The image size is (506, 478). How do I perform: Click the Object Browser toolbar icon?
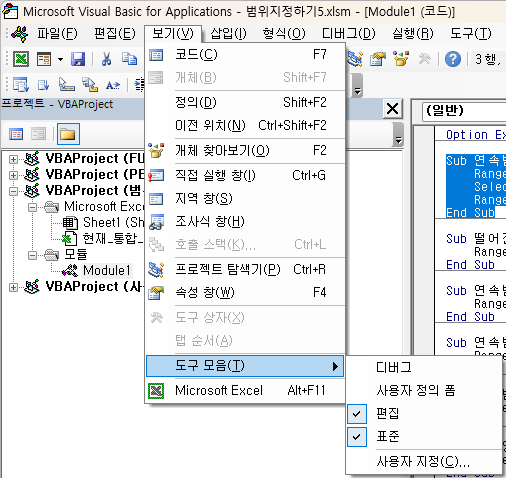tap(401, 59)
